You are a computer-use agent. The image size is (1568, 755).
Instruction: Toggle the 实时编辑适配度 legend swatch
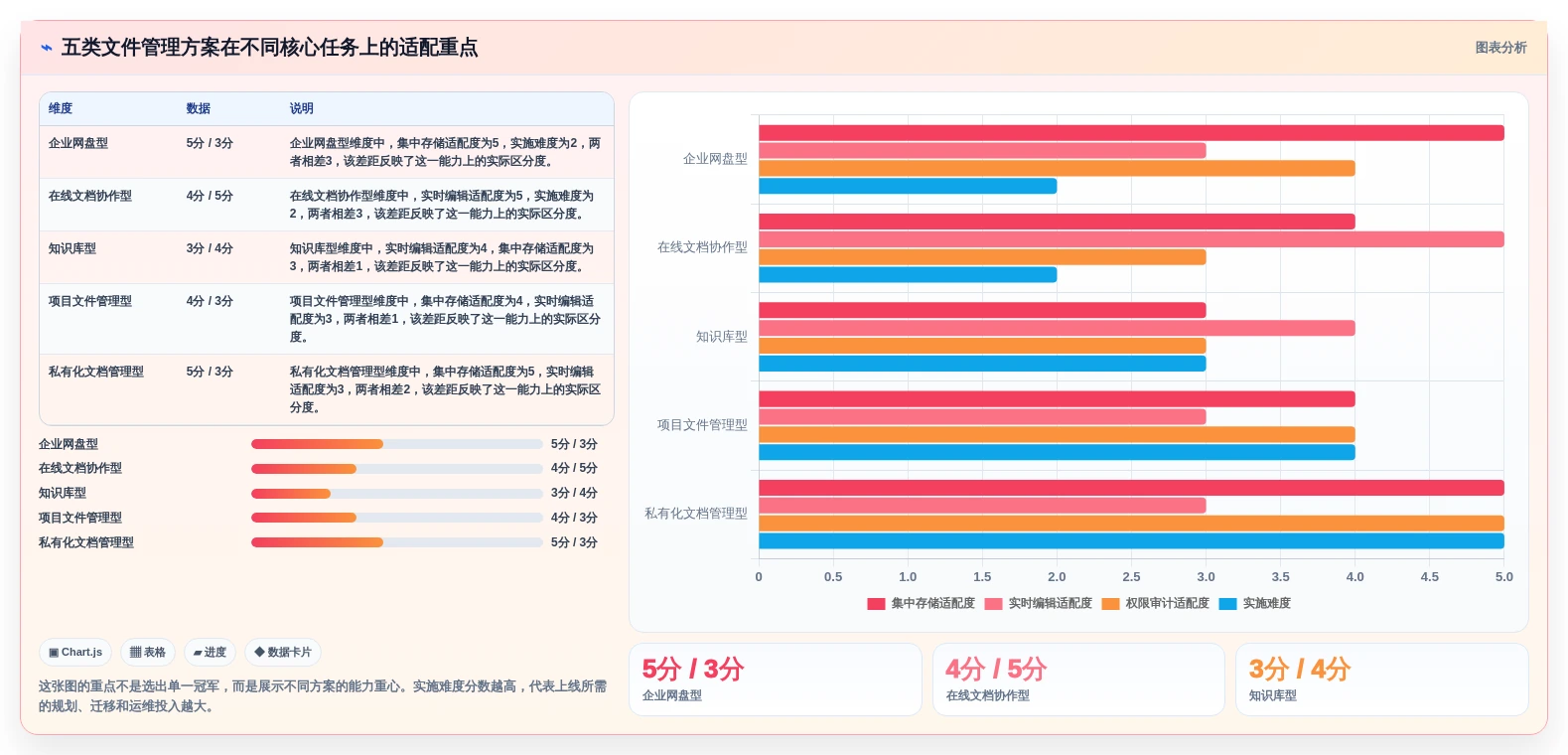993,604
